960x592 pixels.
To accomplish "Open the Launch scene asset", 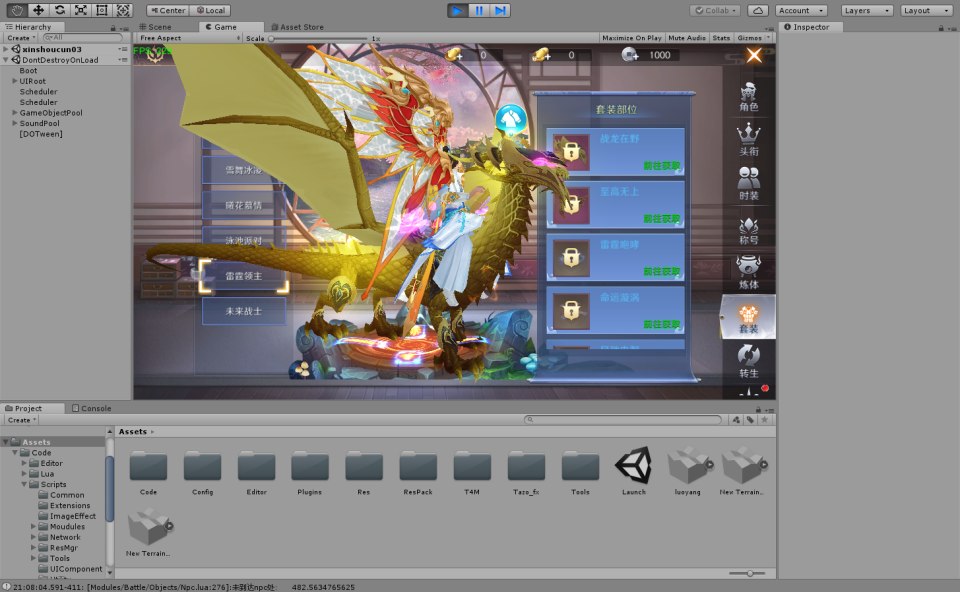I will (634, 471).
